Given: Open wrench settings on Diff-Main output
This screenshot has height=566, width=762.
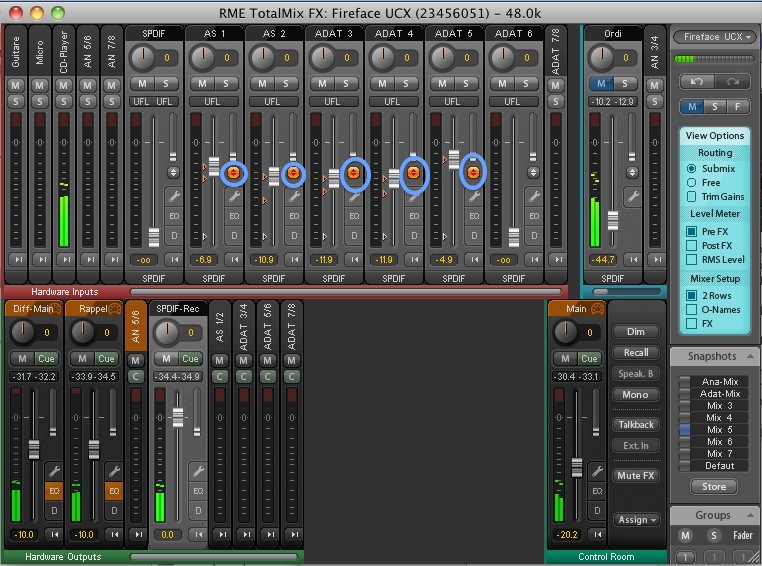Looking at the screenshot, I should pos(54,471).
